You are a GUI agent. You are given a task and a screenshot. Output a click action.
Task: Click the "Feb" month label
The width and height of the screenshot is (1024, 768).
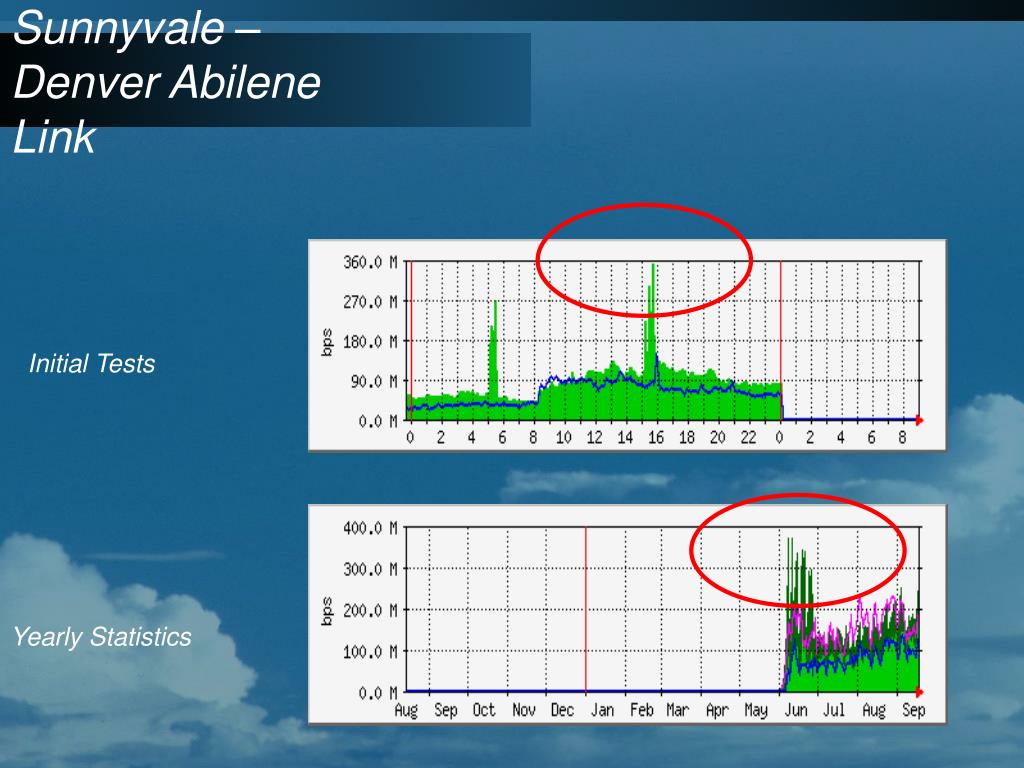641,710
